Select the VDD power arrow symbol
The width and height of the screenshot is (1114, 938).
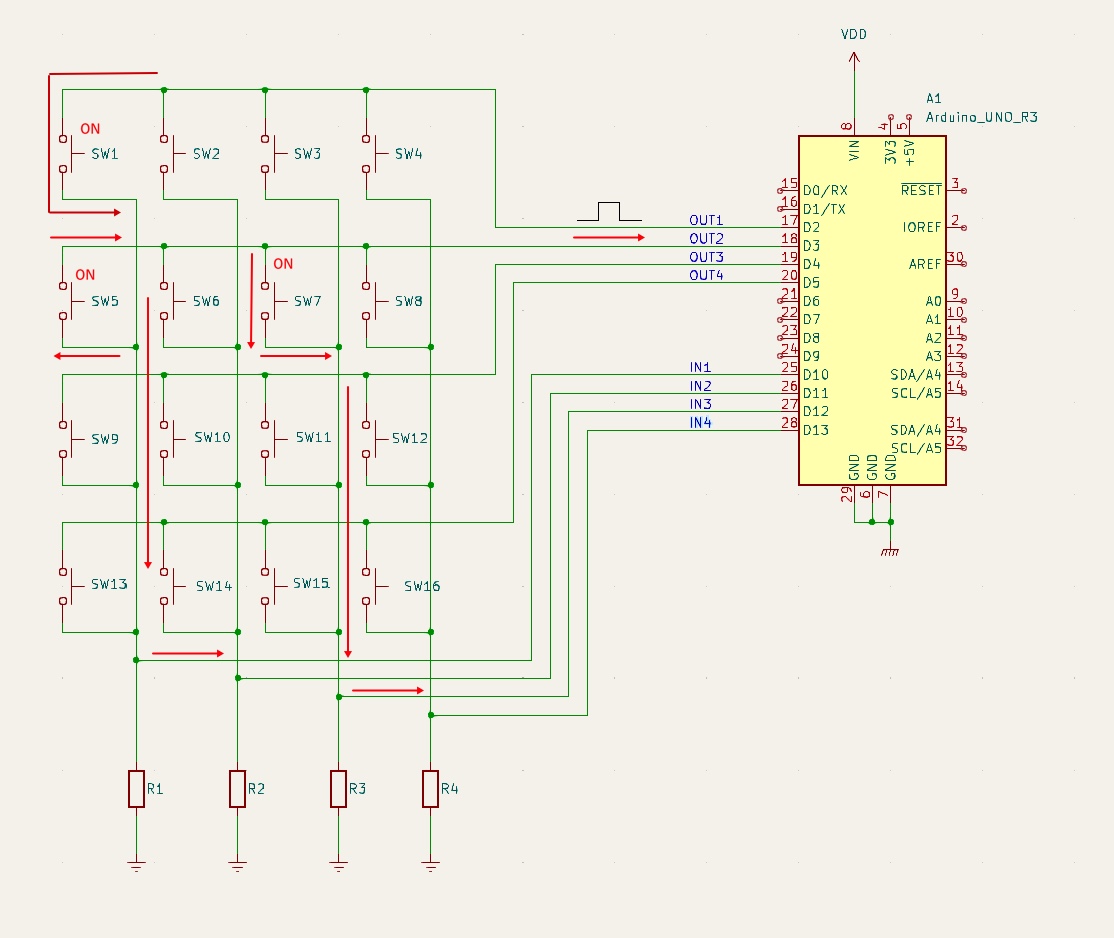pos(854,60)
